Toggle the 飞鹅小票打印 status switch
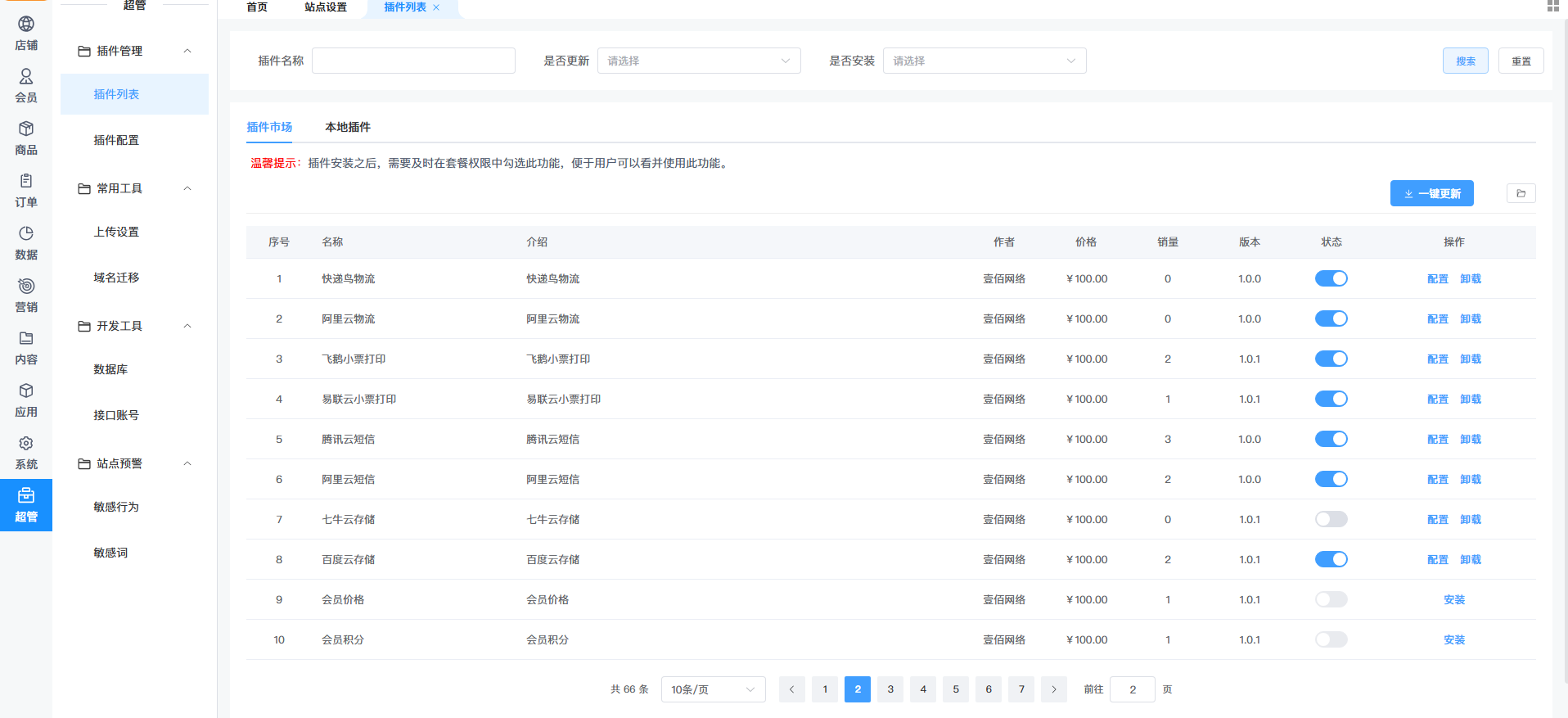1568x718 pixels. tap(1331, 359)
